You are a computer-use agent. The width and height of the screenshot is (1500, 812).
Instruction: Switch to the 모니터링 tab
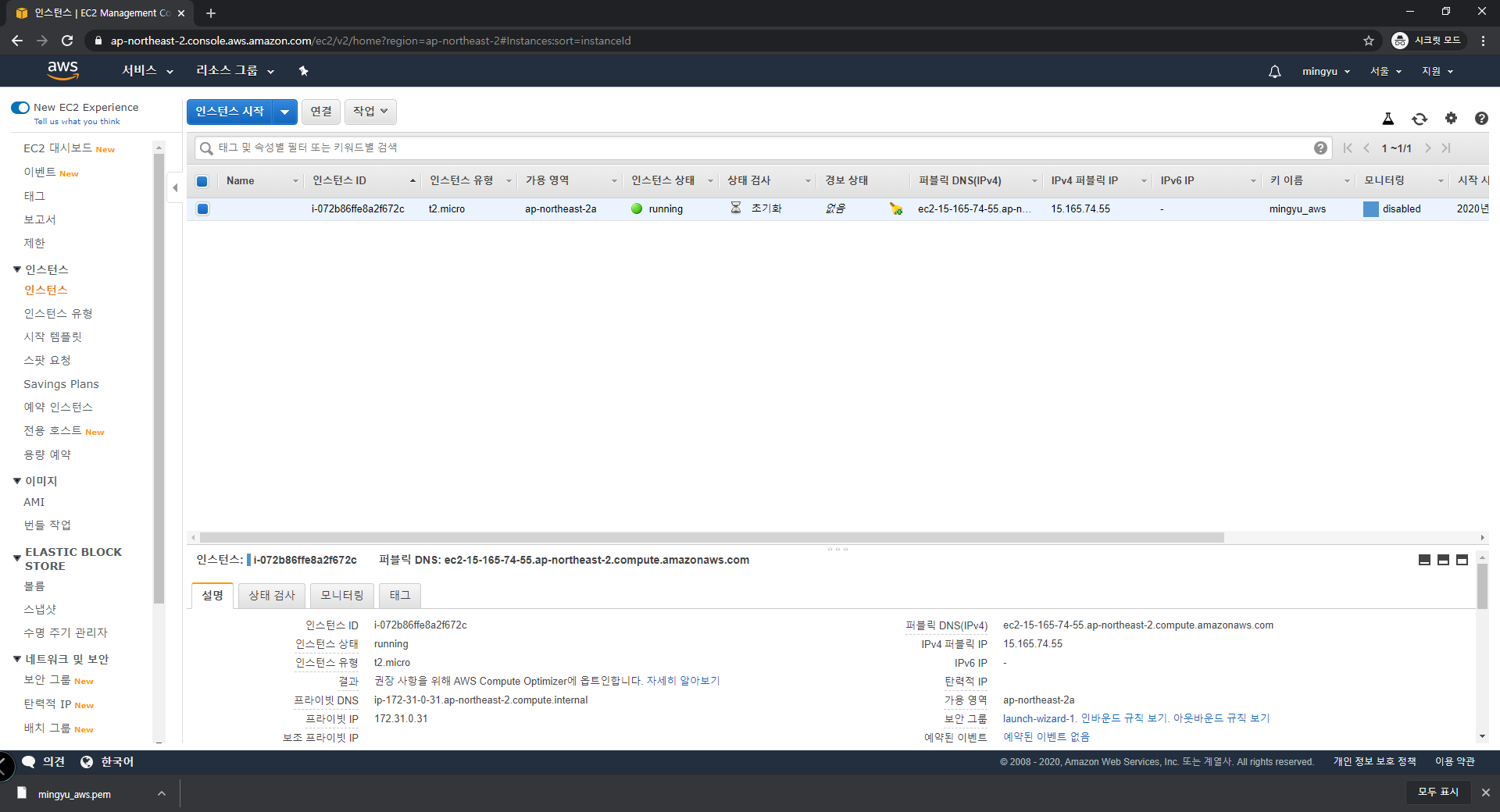point(342,596)
